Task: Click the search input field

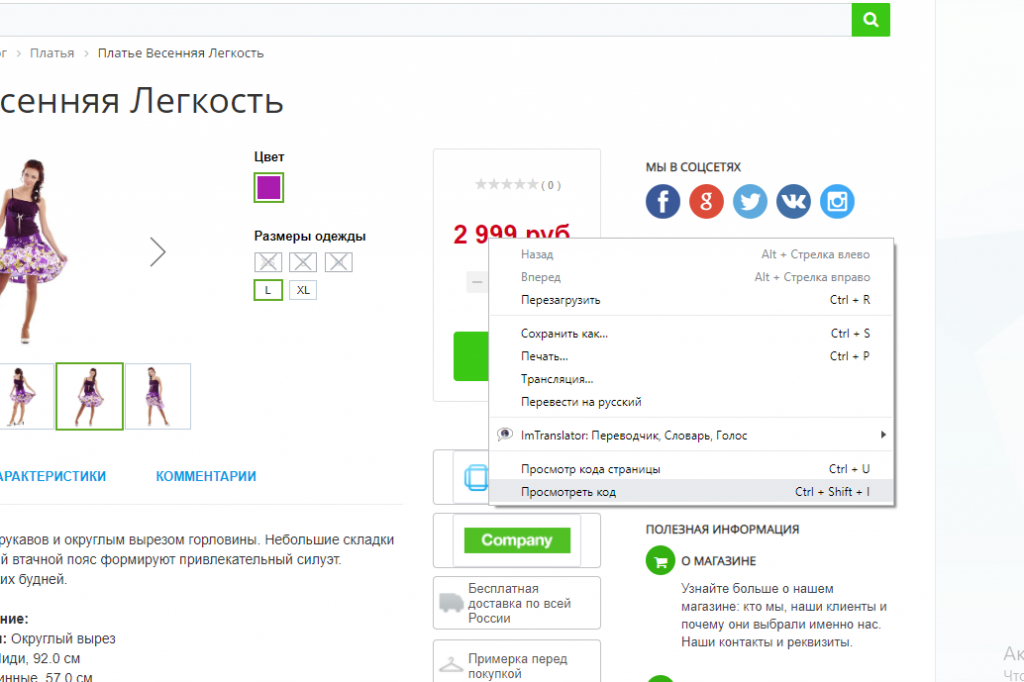Action: click(x=424, y=20)
